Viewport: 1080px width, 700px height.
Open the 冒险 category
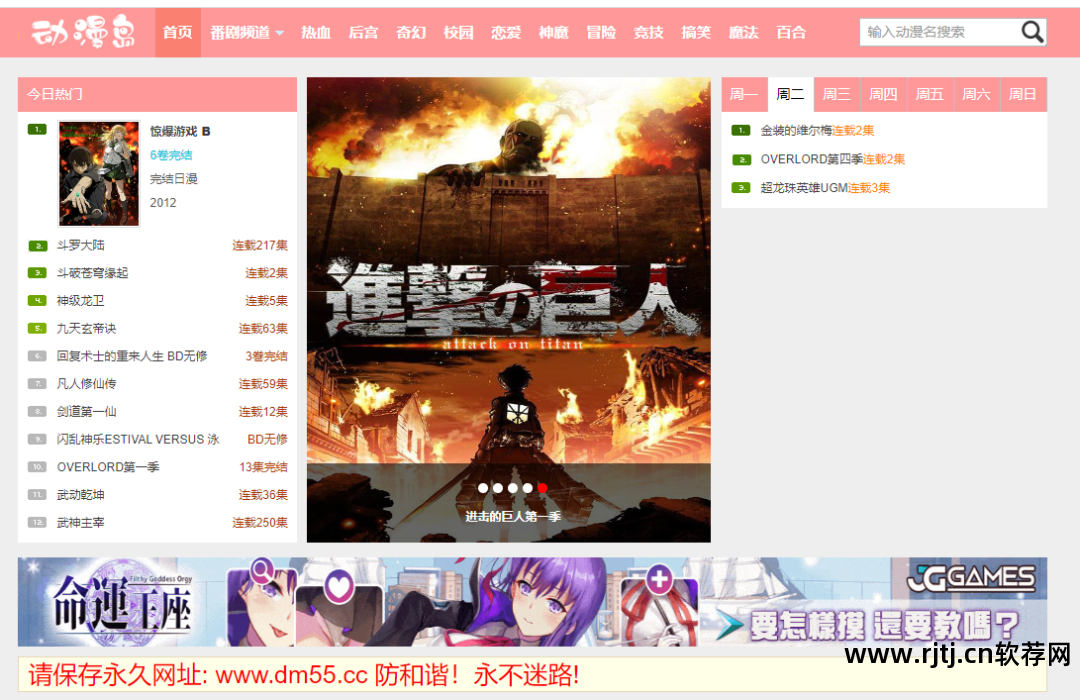(x=601, y=32)
